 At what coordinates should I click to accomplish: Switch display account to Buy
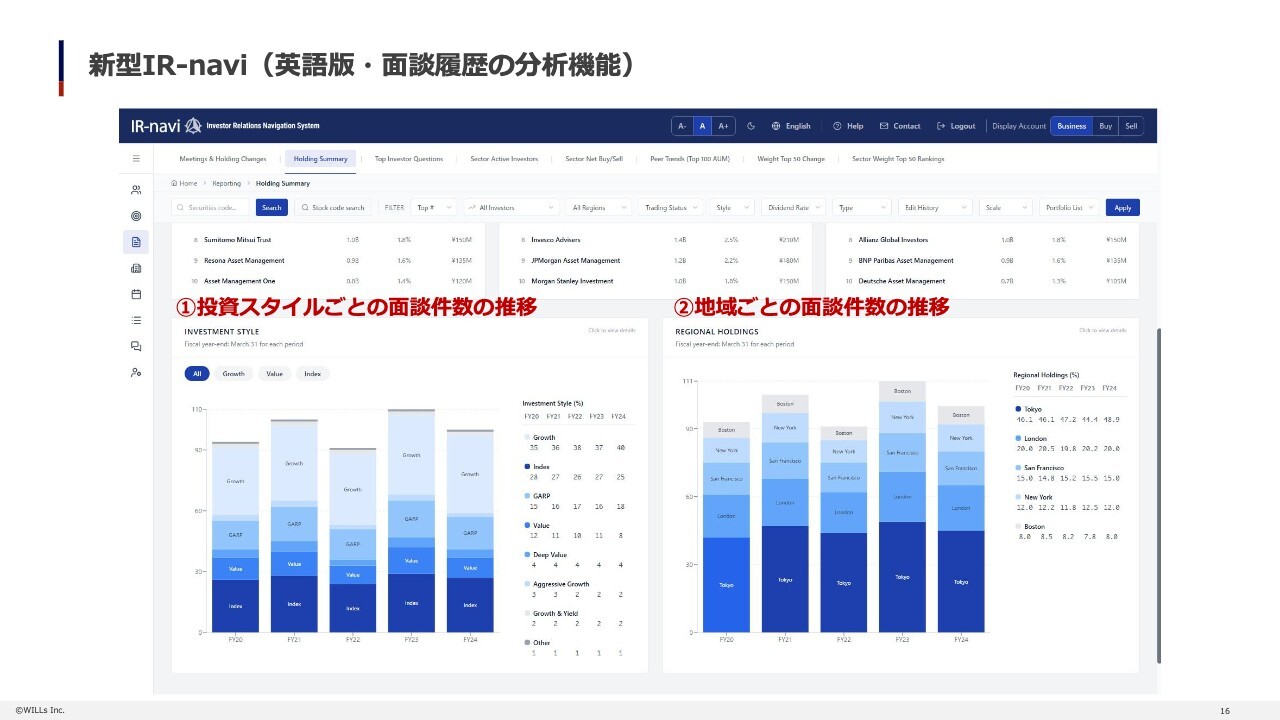coord(1105,126)
